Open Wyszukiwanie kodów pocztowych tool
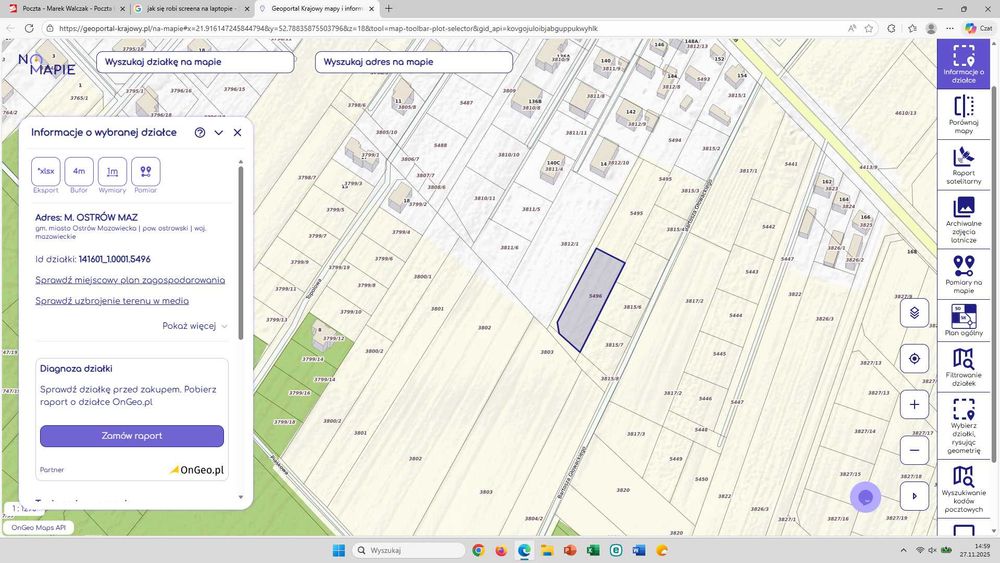The height and width of the screenshot is (563, 1000). [x=963, y=489]
